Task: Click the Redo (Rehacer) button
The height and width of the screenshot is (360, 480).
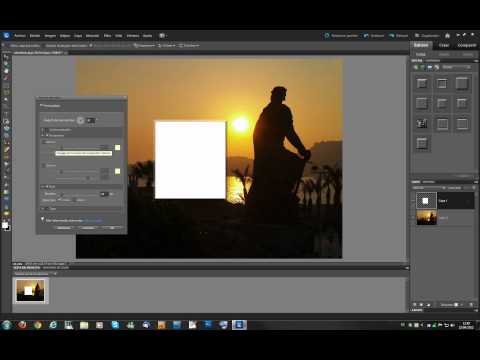Action: point(399,36)
